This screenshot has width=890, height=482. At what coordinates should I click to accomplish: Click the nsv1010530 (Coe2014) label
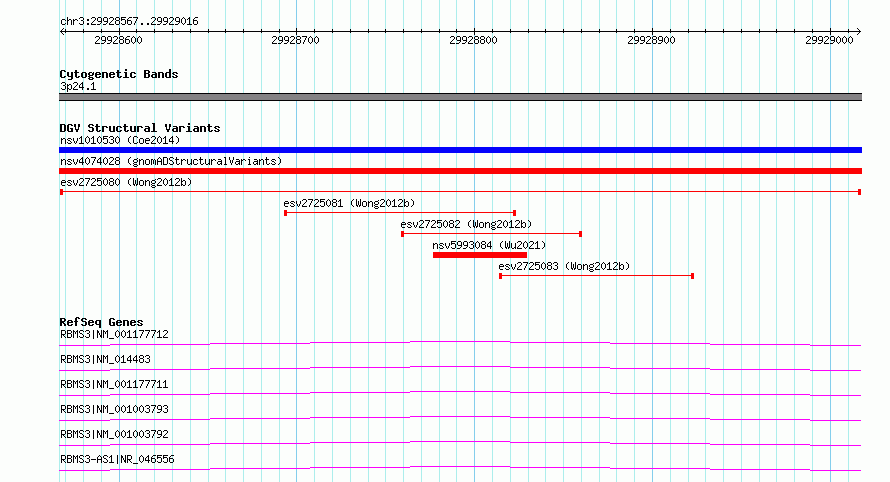pyautogui.click(x=120, y=140)
